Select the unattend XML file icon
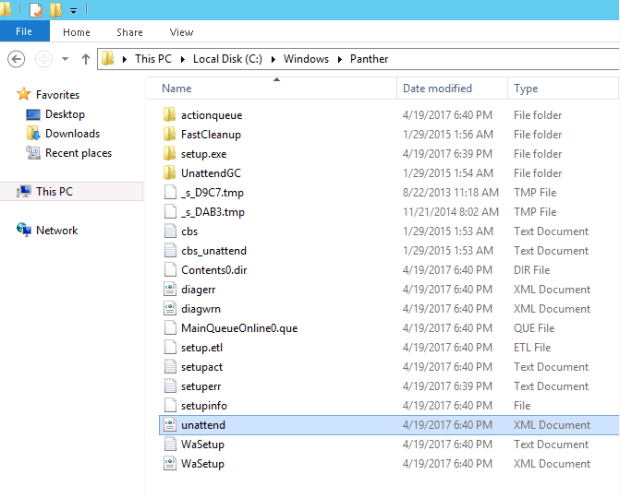 169,425
